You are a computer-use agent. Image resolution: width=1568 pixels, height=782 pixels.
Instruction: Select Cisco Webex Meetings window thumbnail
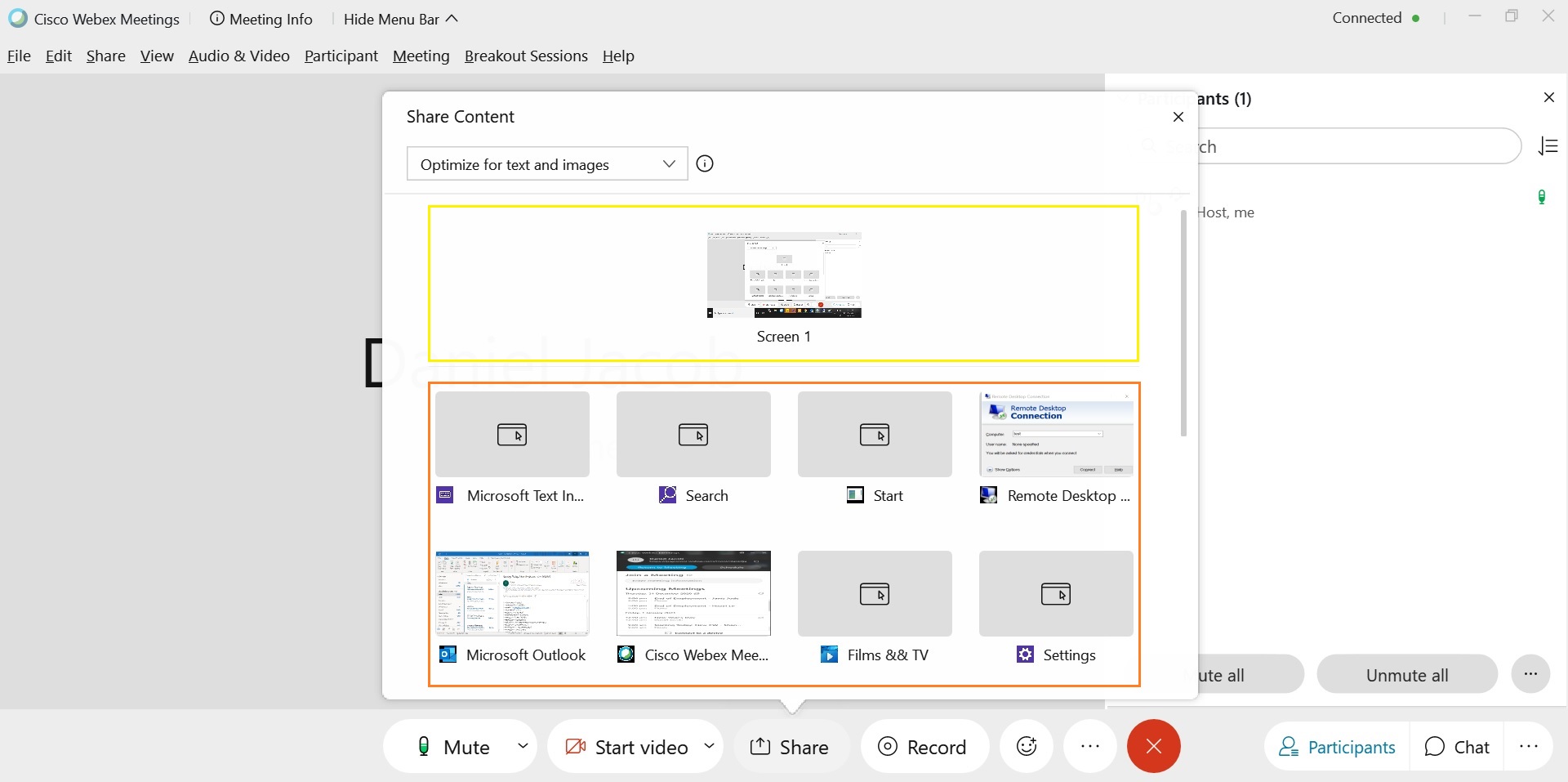tap(693, 593)
